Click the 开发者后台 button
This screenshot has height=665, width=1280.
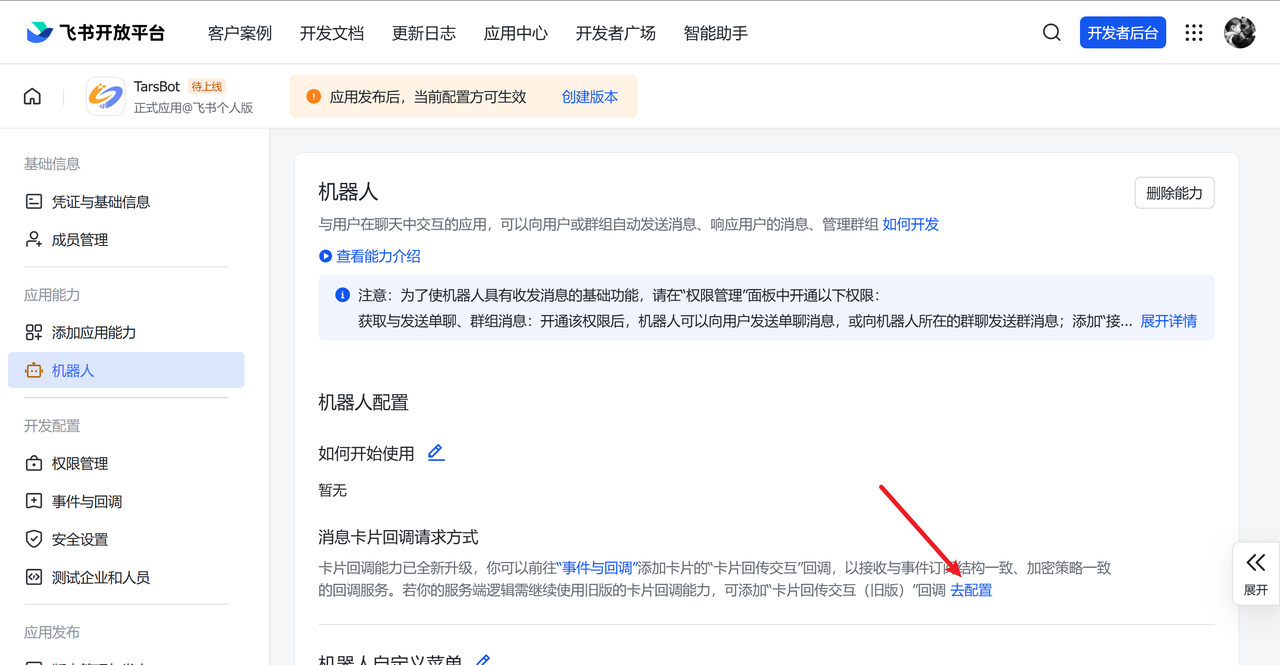[1122, 33]
